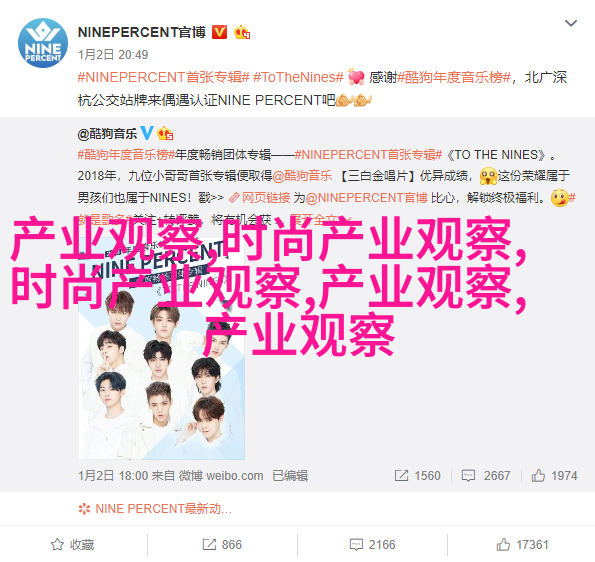Like the post with 17361 thumbs up
The width and height of the screenshot is (595, 562).
coord(523,545)
